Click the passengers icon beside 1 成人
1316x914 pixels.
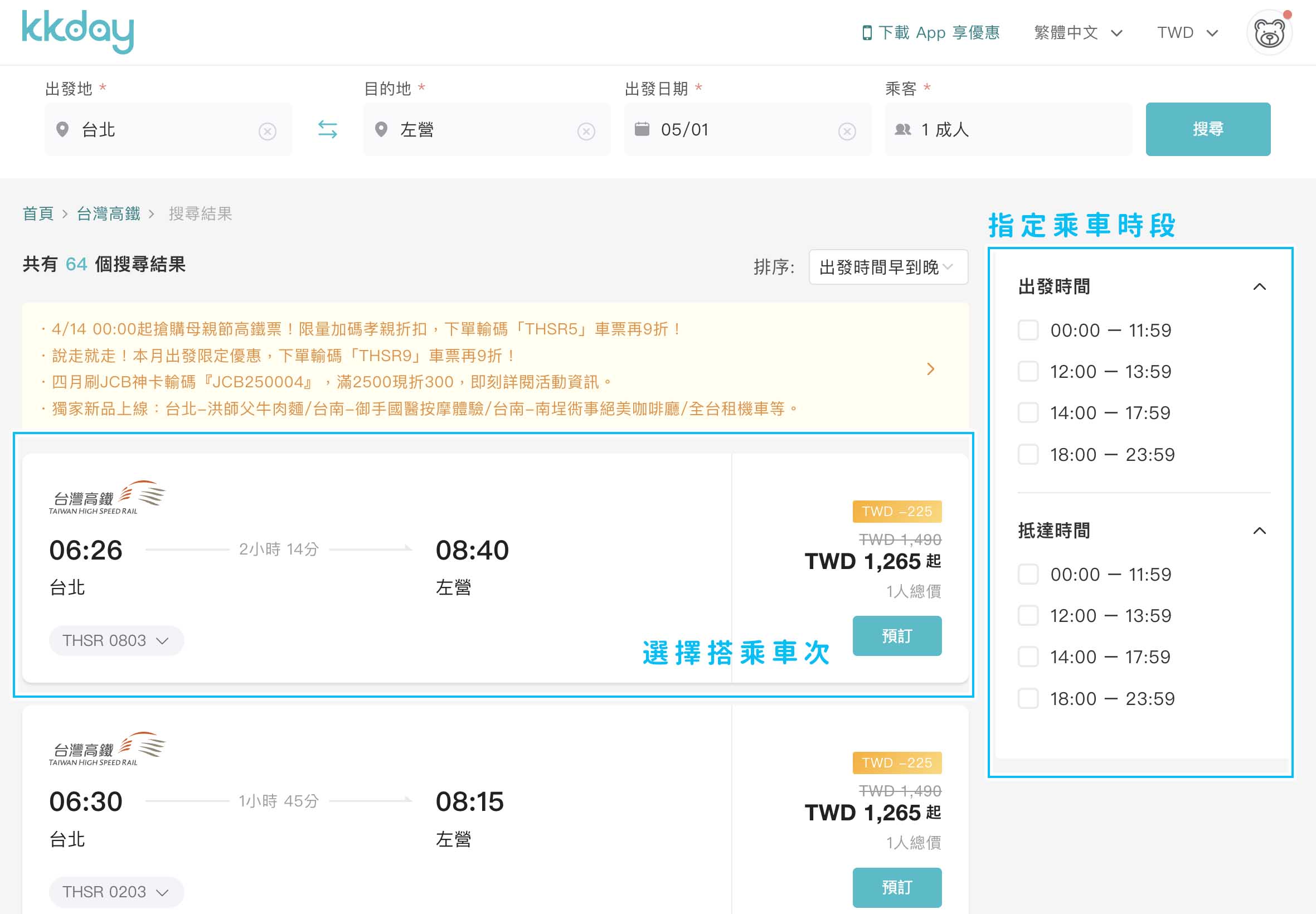[903, 129]
